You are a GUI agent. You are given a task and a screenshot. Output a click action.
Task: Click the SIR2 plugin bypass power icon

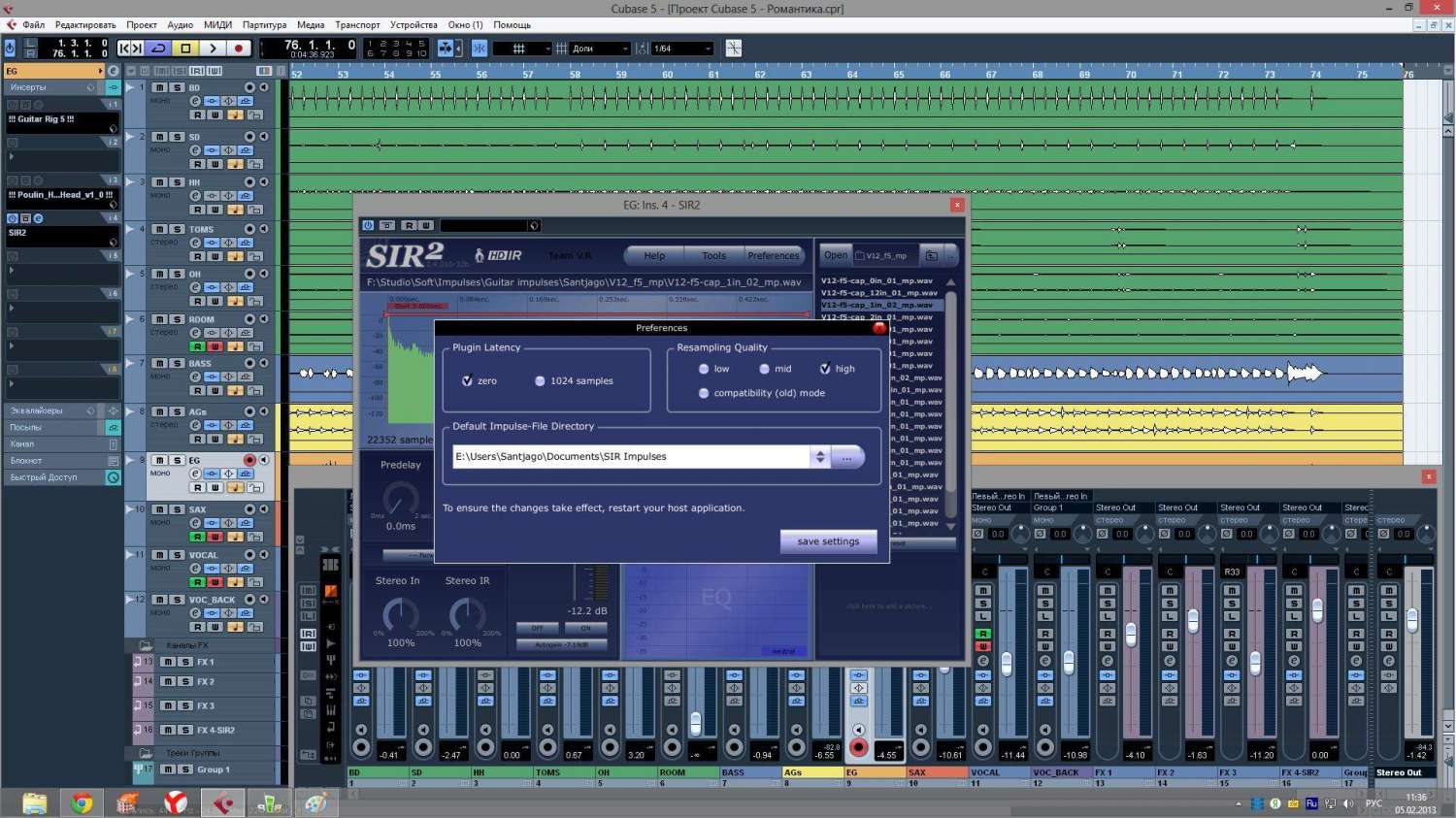pyautogui.click(x=368, y=225)
